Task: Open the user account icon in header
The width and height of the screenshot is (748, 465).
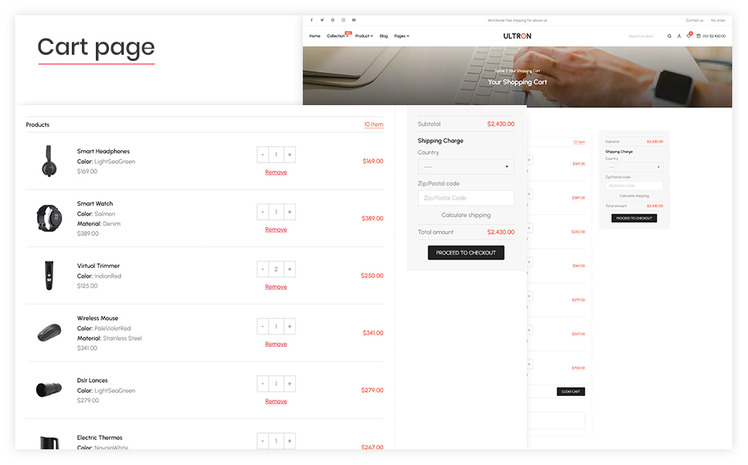Action: [x=679, y=36]
